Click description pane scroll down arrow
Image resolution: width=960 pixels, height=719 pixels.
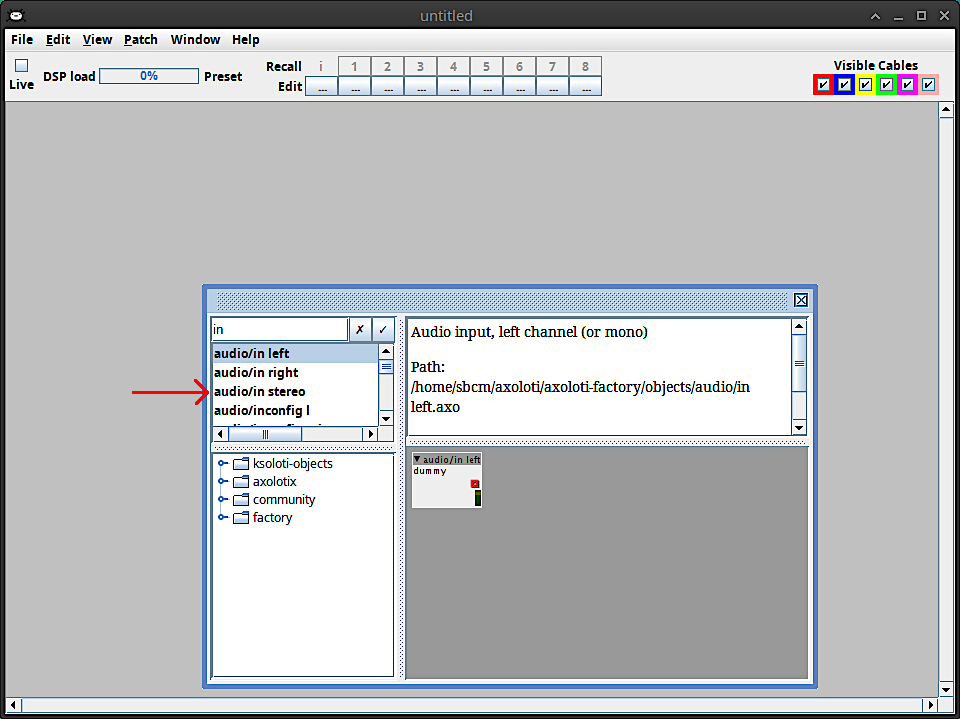pyautogui.click(x=799, y=427)
